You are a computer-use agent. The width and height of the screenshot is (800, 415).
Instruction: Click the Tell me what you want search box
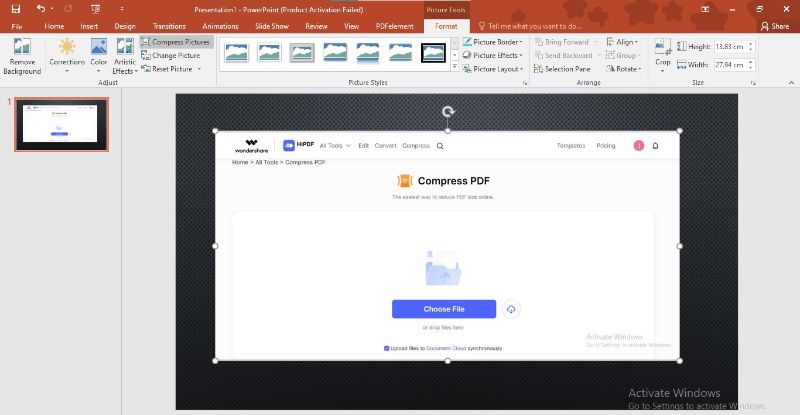(530, 26)
